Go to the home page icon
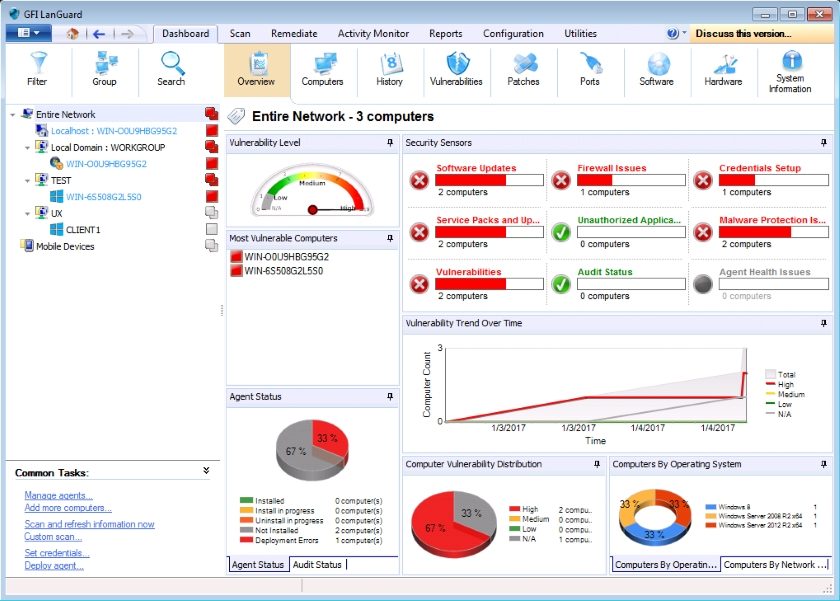Image resolution: width=840 pixels, height=601 pixels. tap(72, 34)
